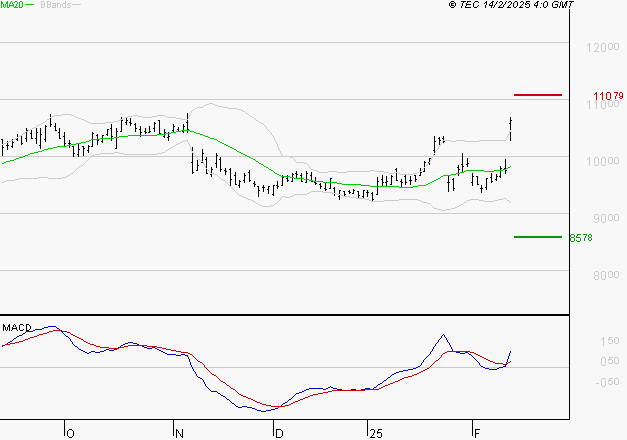Select the N month marker on time axis
This screenshot has width=627, height=440.
[x=179, y=433]
